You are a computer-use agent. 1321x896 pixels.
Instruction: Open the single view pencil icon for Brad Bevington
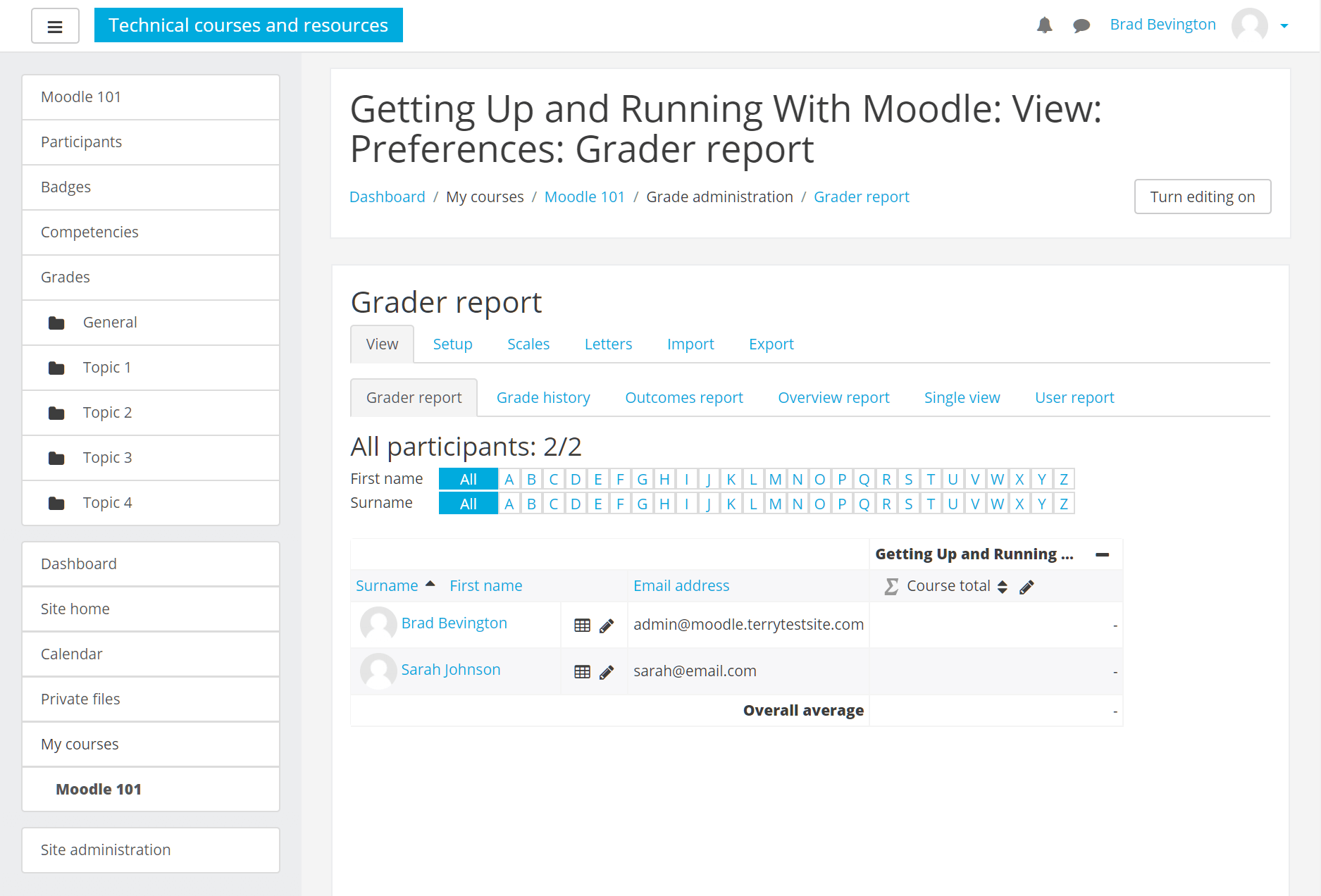(x=607, y=626)
